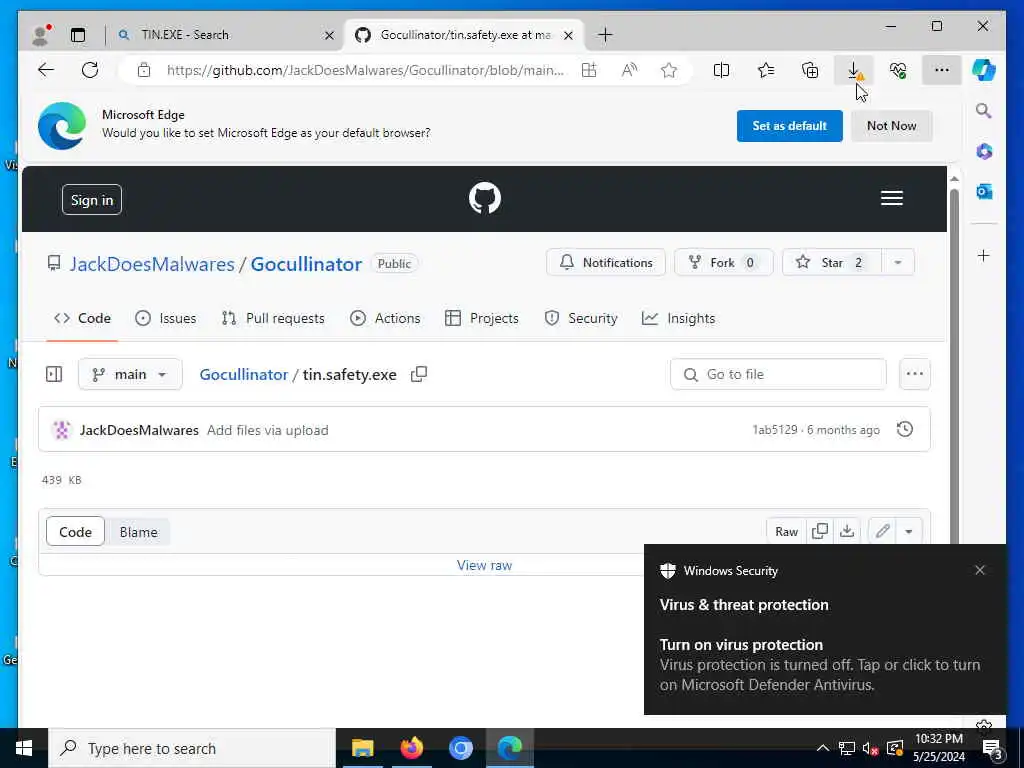Viewport: 1024px width, 768px height.
Task: Click the GitHub Sign in button
Action: pos(91,200)
